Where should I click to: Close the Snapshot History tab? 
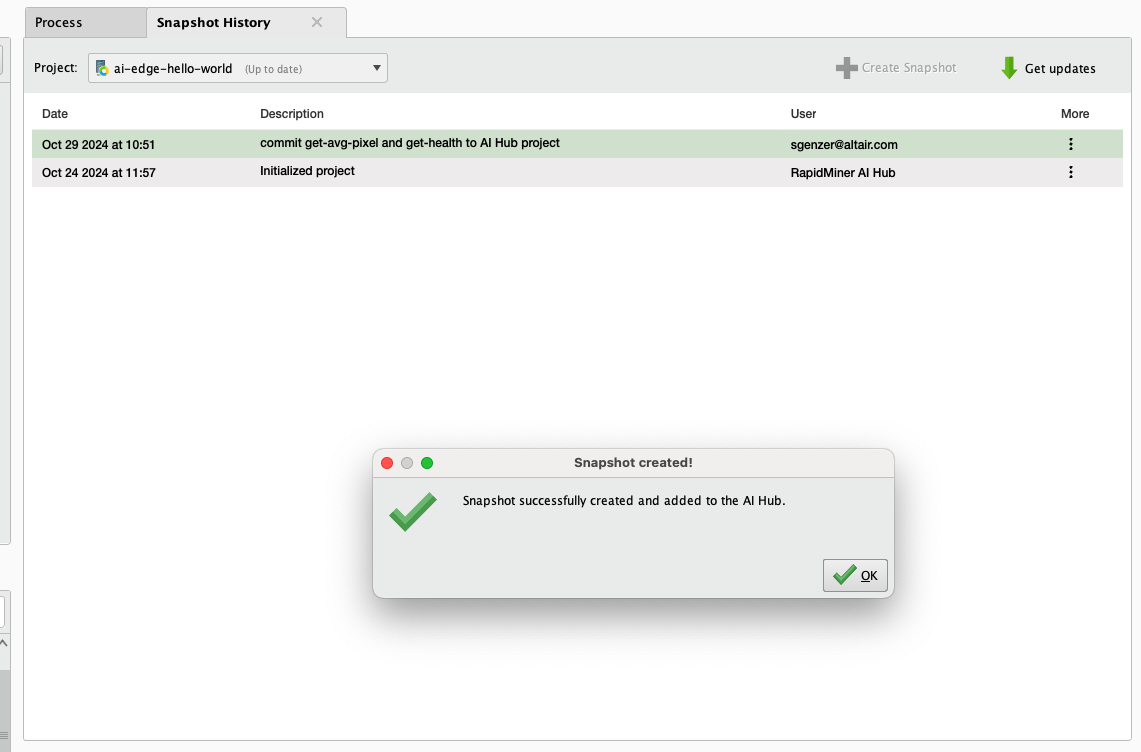tap(317, 22)
